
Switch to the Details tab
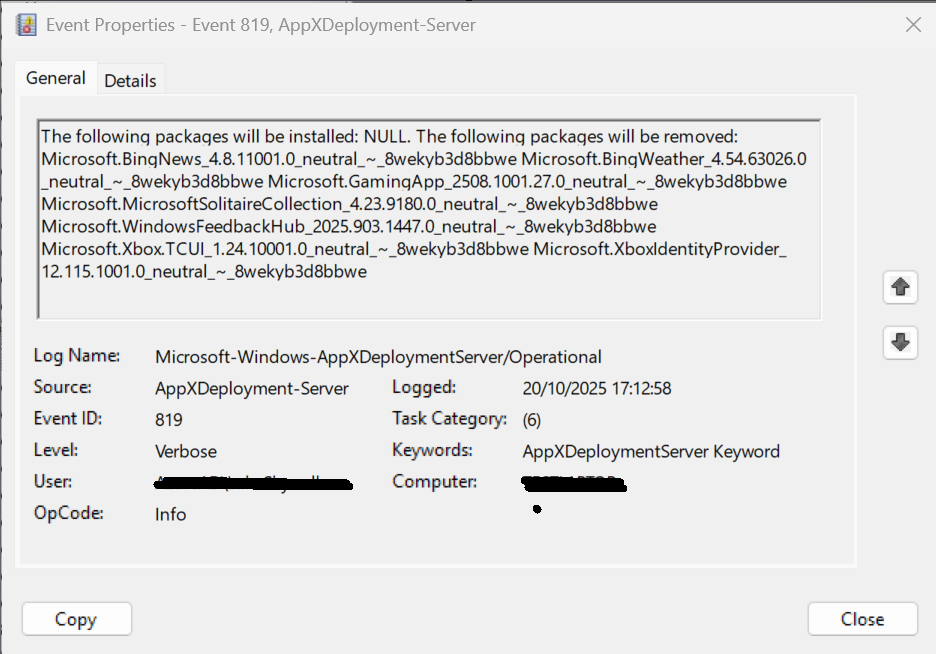click(130, 81)
